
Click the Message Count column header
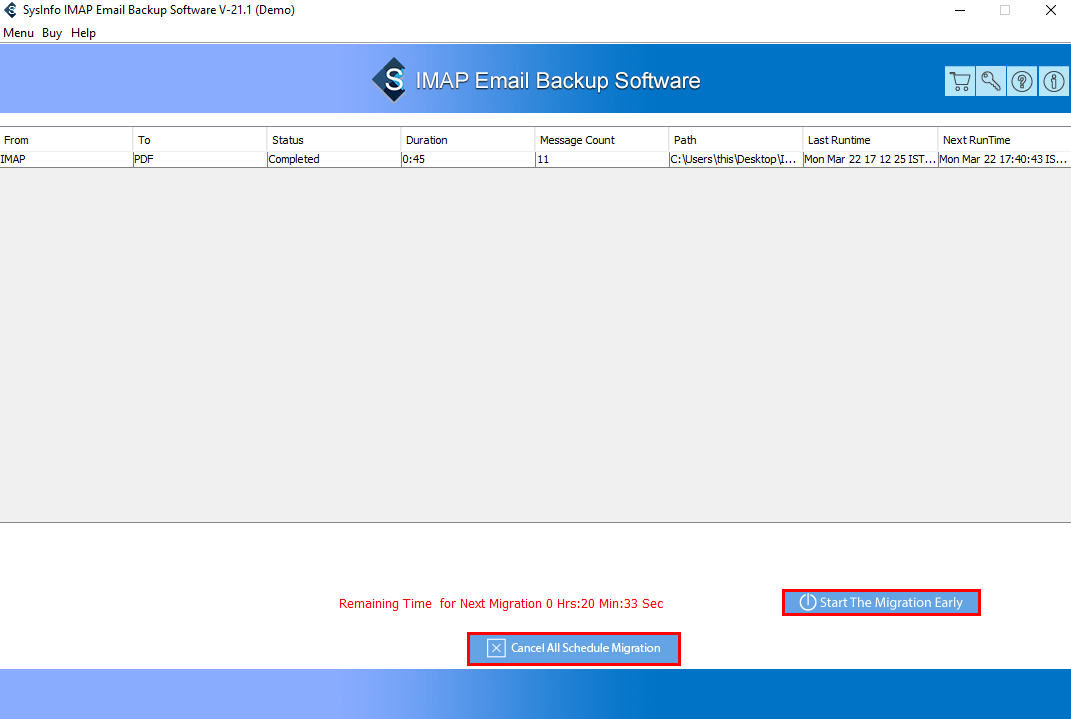[602, 140]
